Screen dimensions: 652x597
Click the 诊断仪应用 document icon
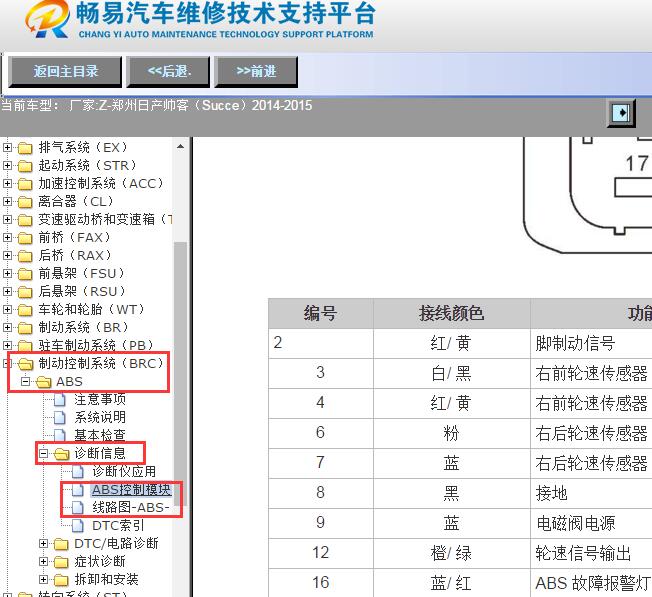click(78, 471)
